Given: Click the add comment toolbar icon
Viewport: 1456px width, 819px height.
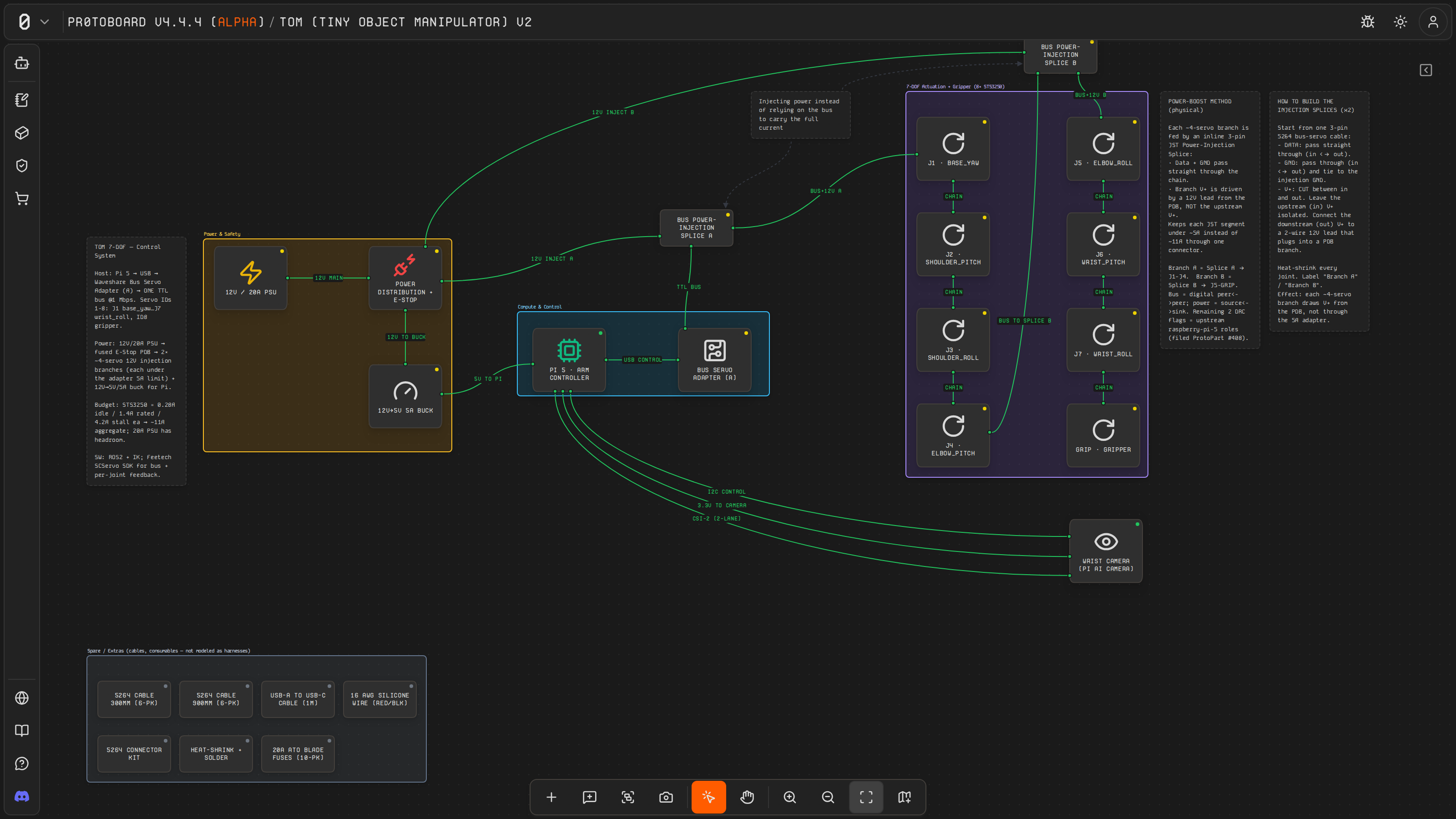Looking at the screenshot, I should (590, 797).
